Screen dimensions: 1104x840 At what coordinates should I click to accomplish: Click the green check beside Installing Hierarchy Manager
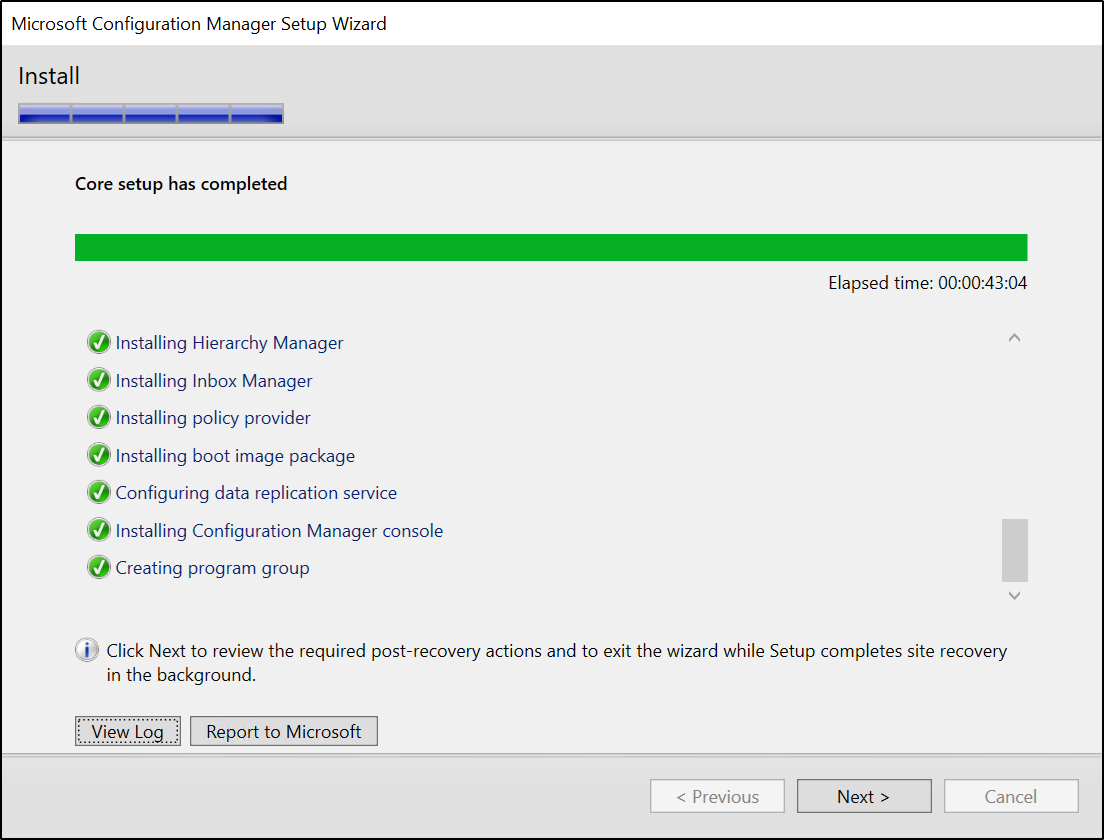tap(99, 342)
